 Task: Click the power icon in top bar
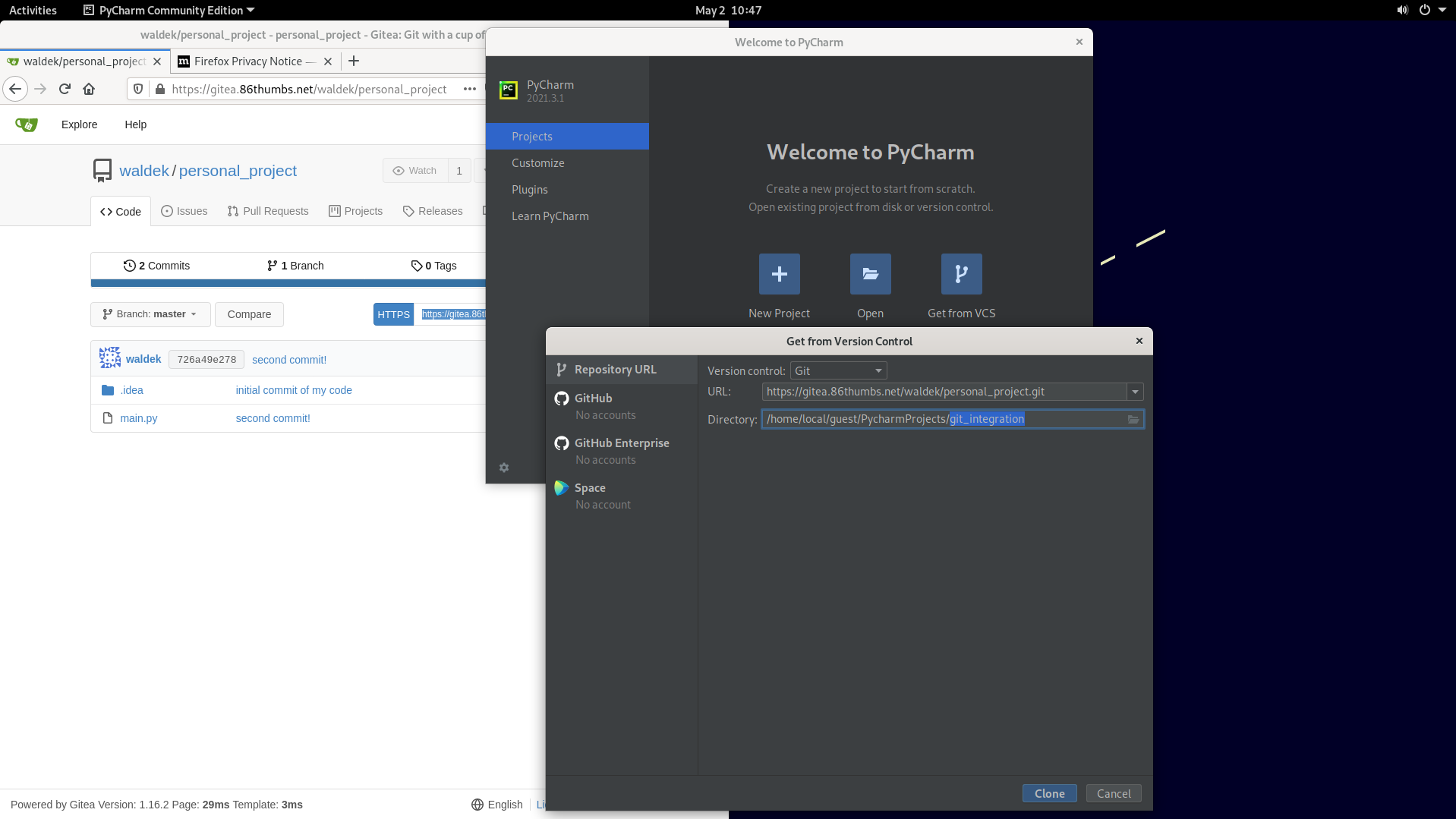click(x=1425, y=10)
